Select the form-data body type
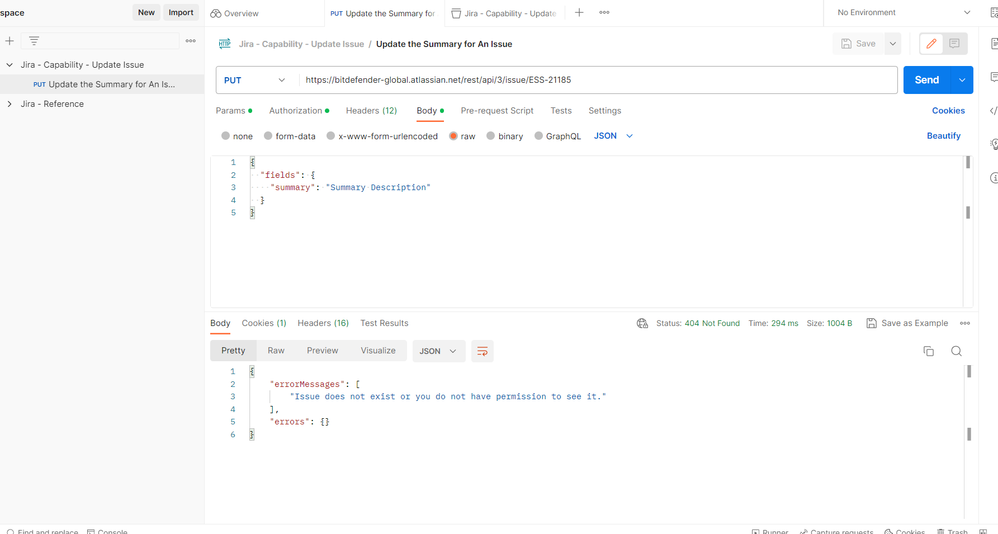Screen dimensions: 998x534 point(290,136)
